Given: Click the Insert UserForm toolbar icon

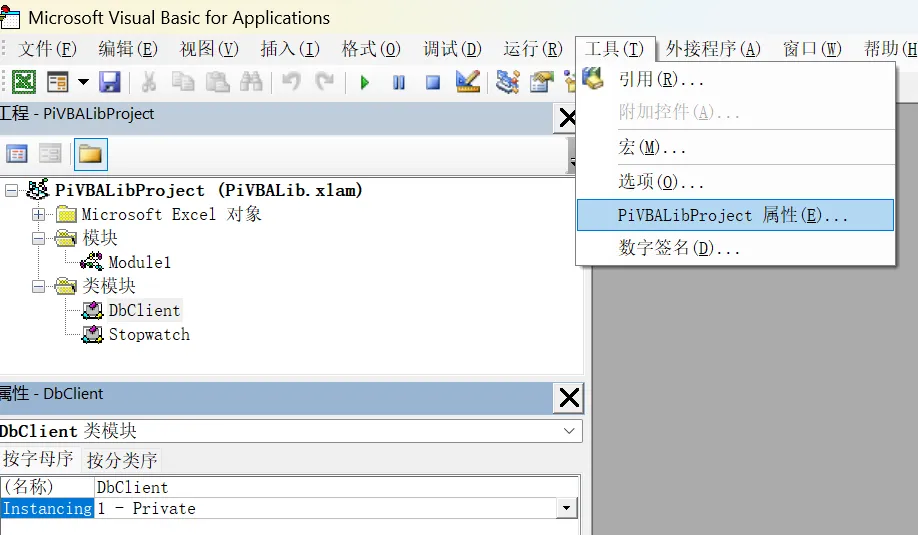Looking at the screenshot, I should 57,82.
